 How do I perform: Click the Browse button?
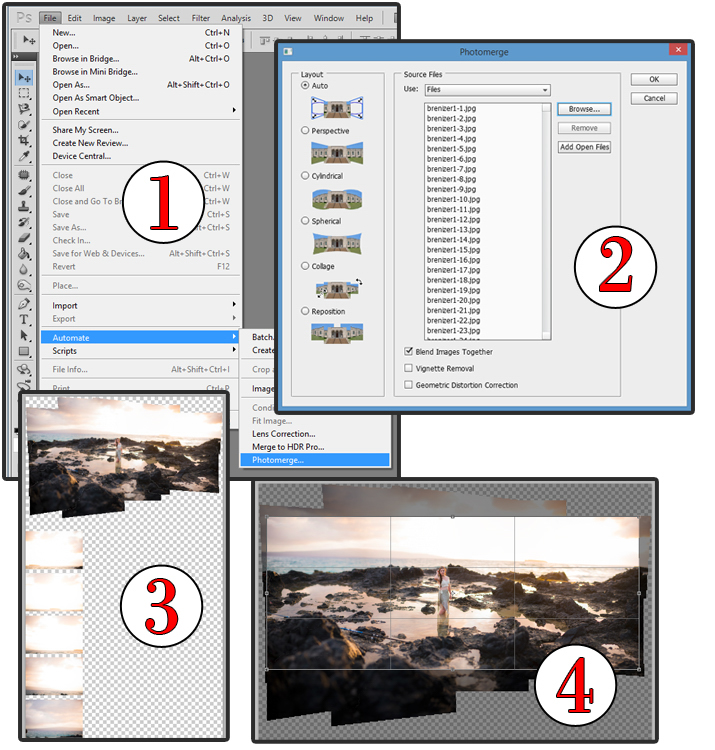(583, 109)
